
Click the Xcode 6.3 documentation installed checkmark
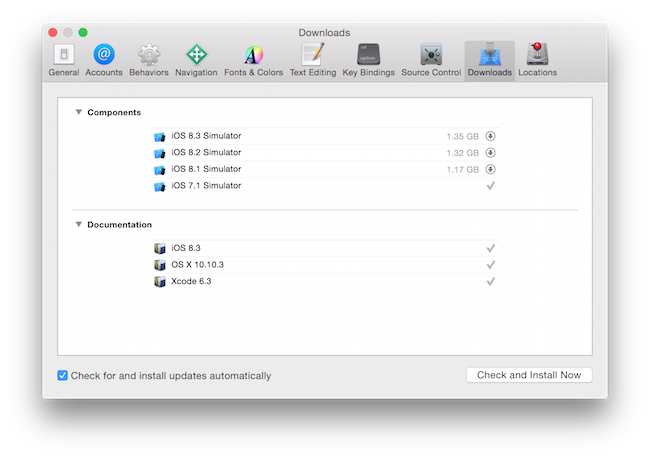pyautogui.click(x=490, y=282)
